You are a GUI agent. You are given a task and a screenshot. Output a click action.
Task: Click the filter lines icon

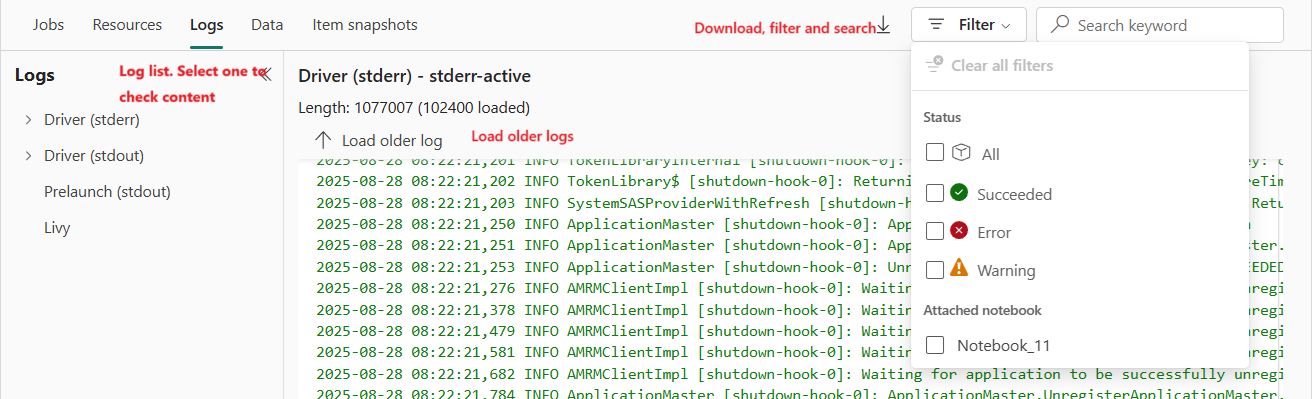click(x=936, y=25)
